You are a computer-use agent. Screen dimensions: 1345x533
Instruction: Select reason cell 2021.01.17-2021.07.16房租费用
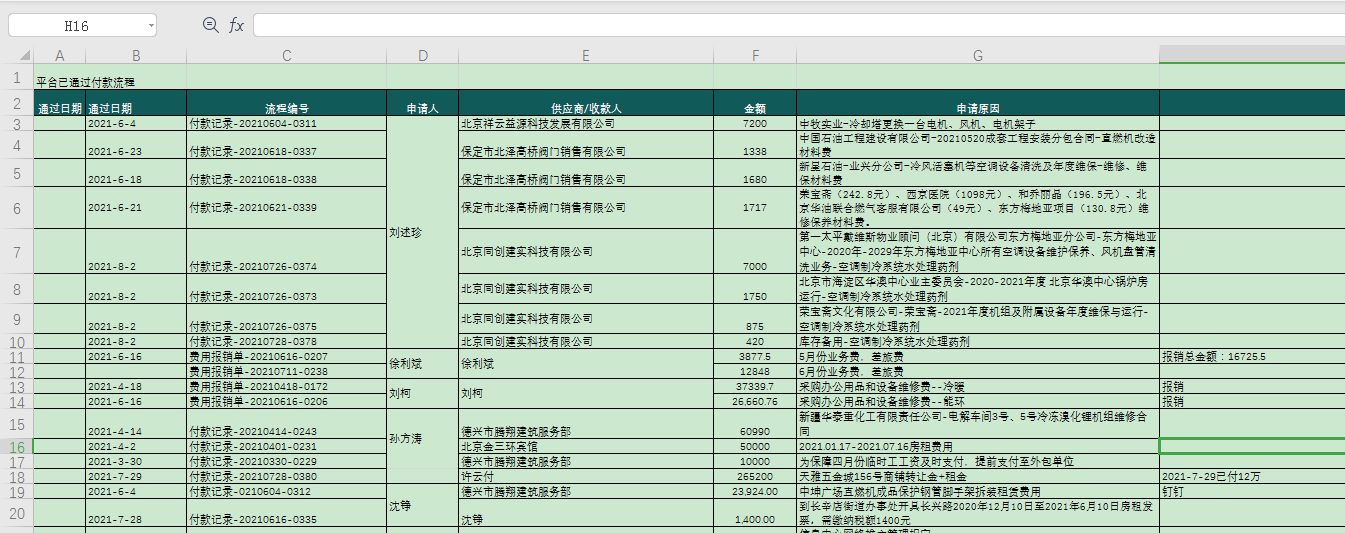[x=978, y=446]
